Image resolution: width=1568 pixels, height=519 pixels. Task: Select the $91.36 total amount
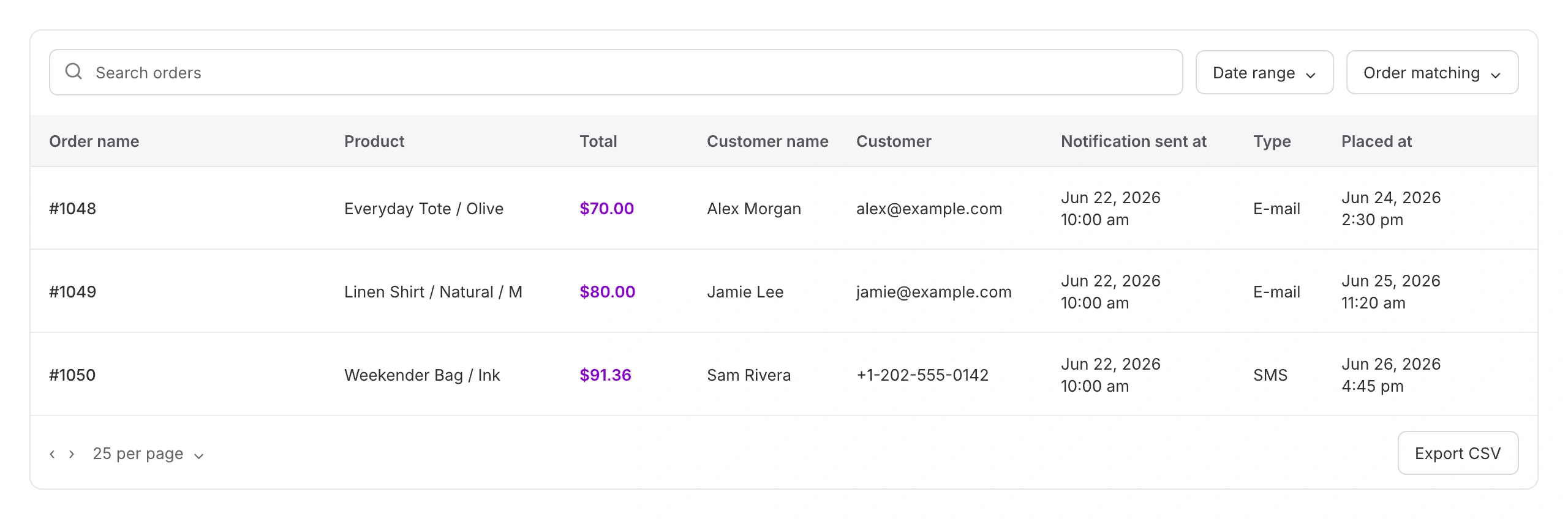click(x=606, y=375)
